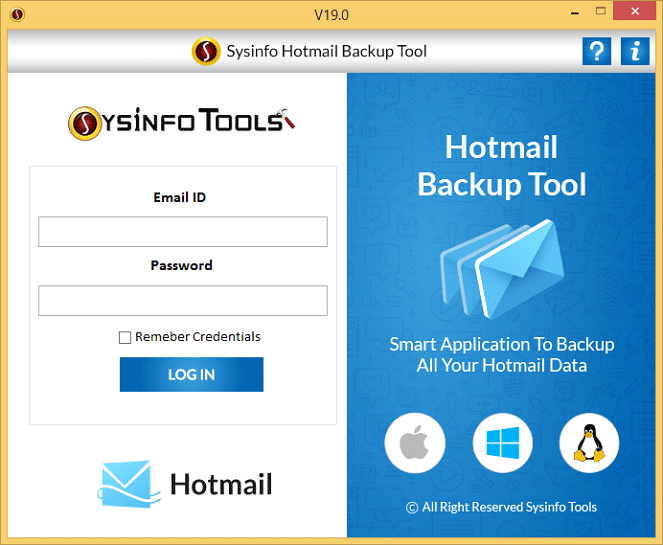
Task: Click the Hotmail Backup Tool heading
Action: coord(502,166)
